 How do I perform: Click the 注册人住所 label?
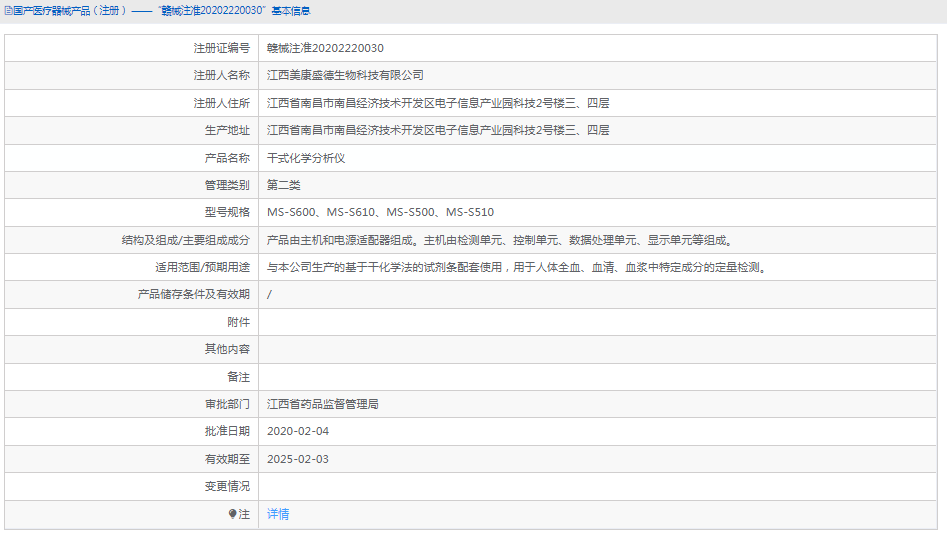[x=222, y=103]
